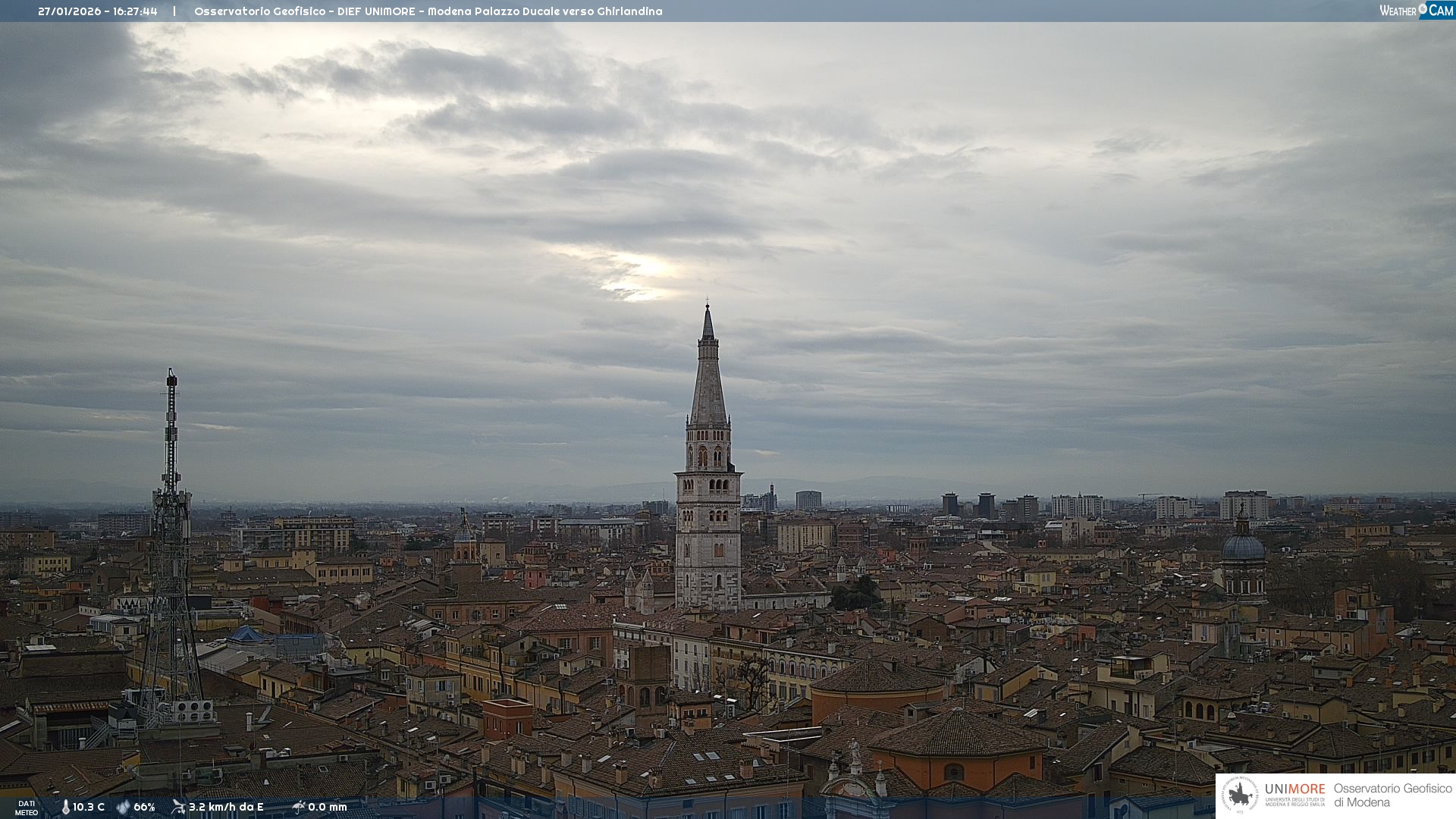Click the UNIMORE round seal emblem

(1240, 795)
